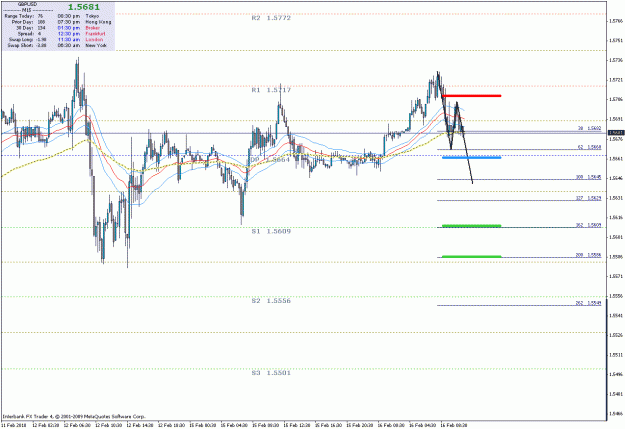Click the S1 1.5609 support label
This screenshot has width=625, height=429.
(x=271, y=231)
